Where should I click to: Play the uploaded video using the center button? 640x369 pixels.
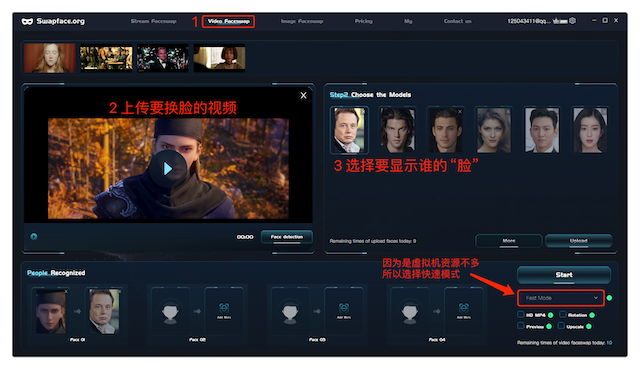(168, 169)
